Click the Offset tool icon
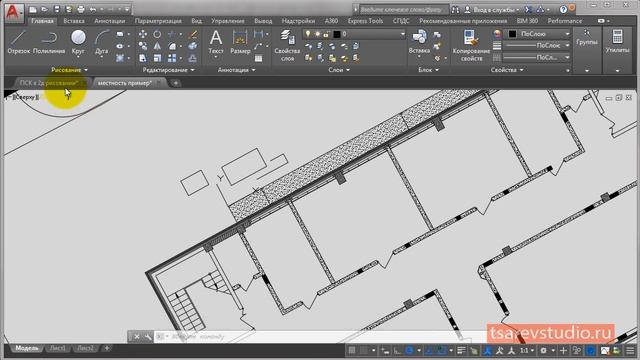This screenshot has height=360, width=640. (x=193, y=58)
